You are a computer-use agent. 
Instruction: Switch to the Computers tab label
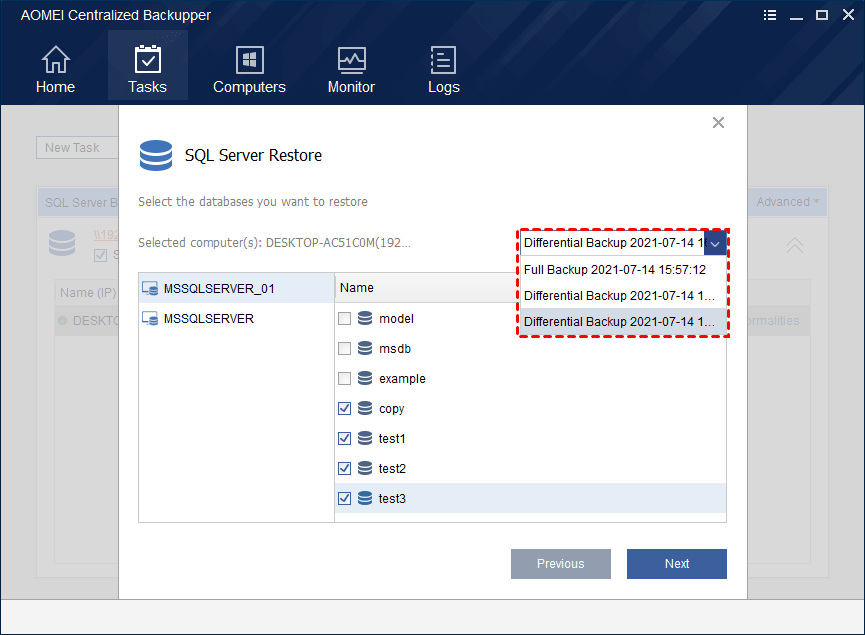pyautogui.click(x=249, y=87)
